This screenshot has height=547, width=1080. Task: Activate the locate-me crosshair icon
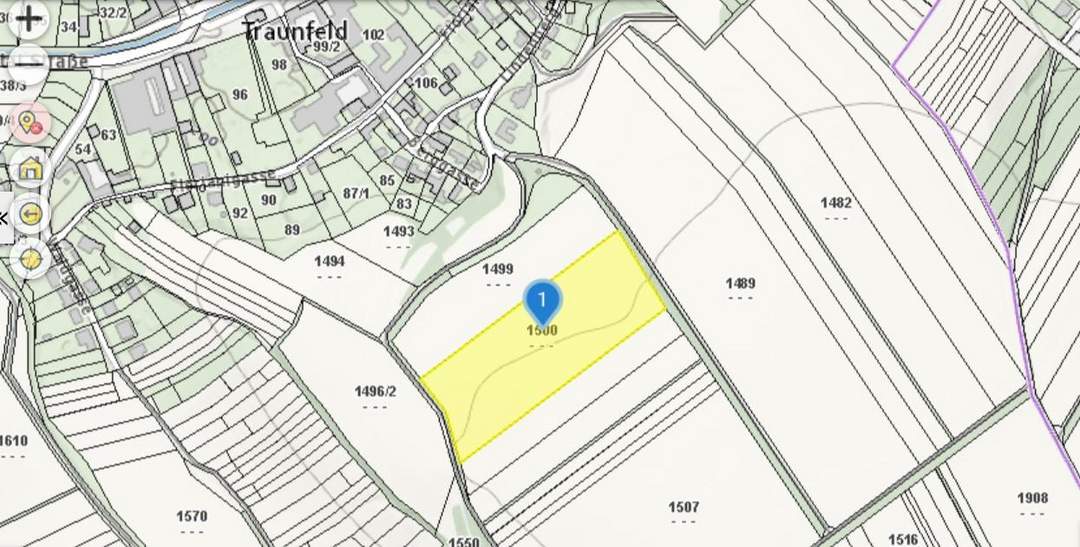click(30, 259)
